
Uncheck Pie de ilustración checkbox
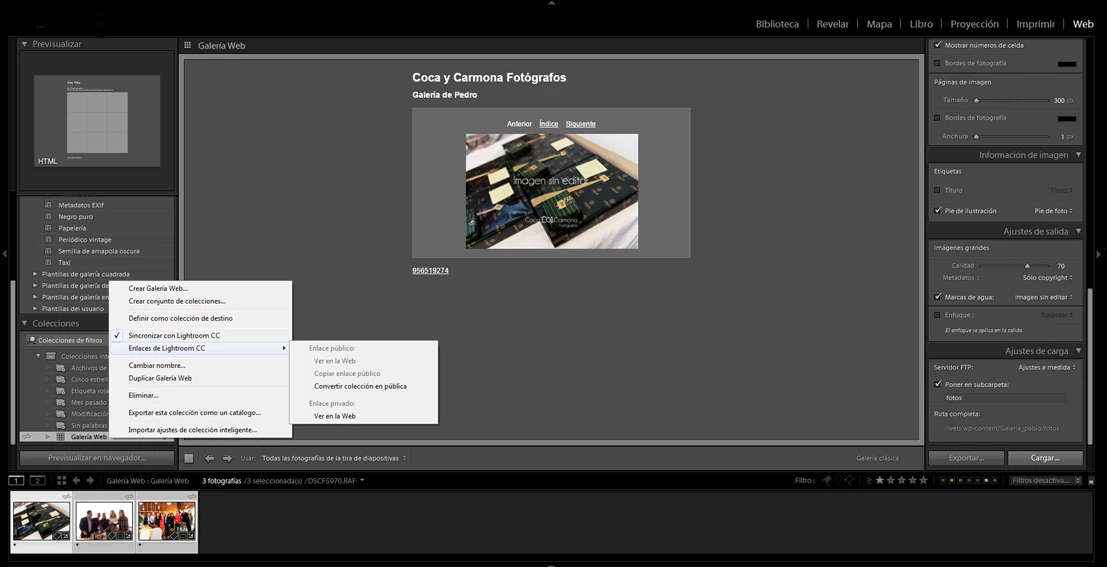938,210
